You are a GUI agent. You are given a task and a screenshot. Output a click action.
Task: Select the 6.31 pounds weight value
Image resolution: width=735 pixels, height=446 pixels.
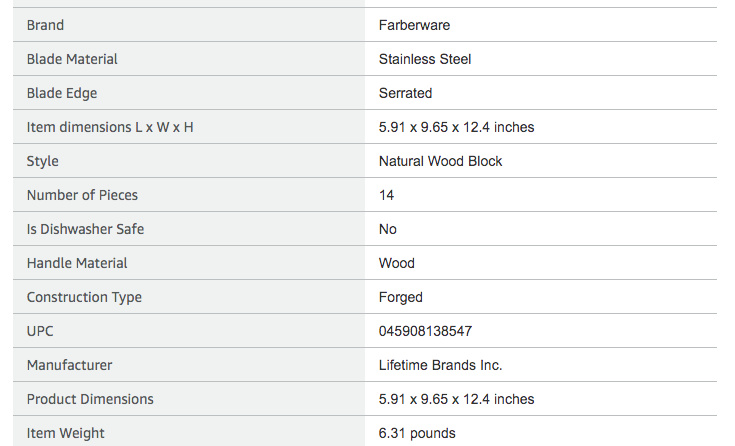coord(417,433)
